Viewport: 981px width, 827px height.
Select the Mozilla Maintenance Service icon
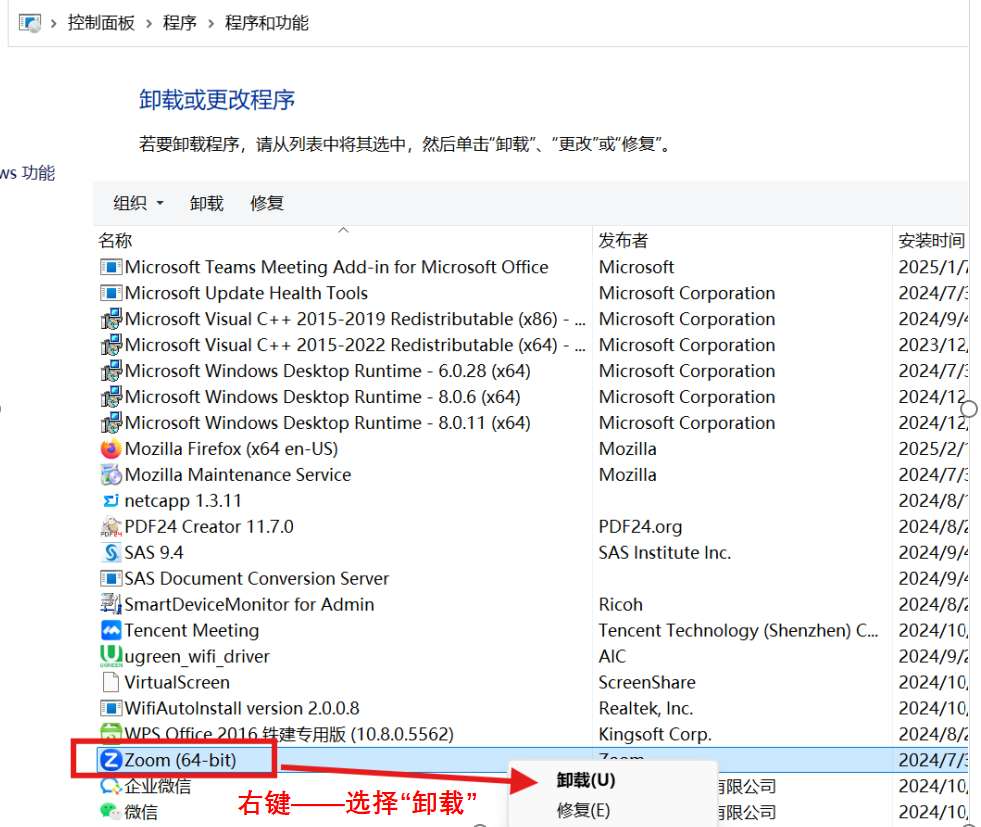click(111, 475)
